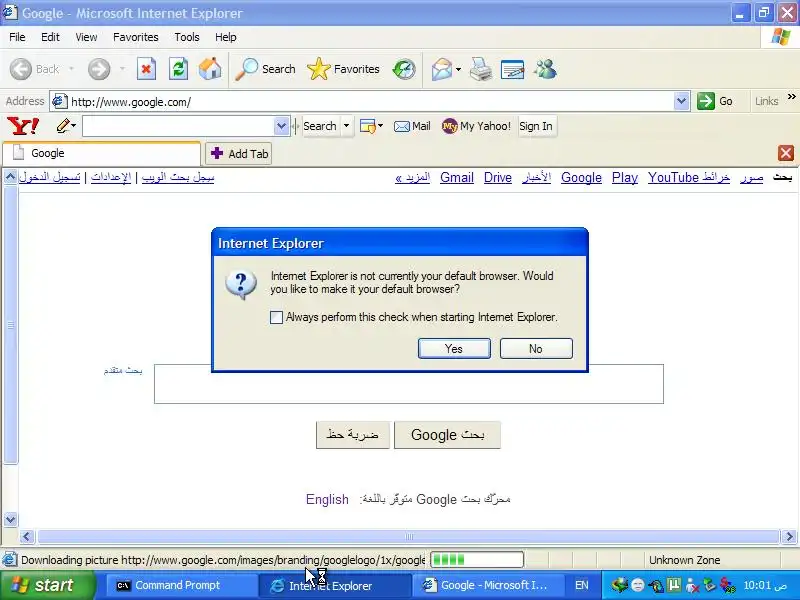Click the horizontal scrollbar thumb
The image size is (800, 600).
pos(409,536)
